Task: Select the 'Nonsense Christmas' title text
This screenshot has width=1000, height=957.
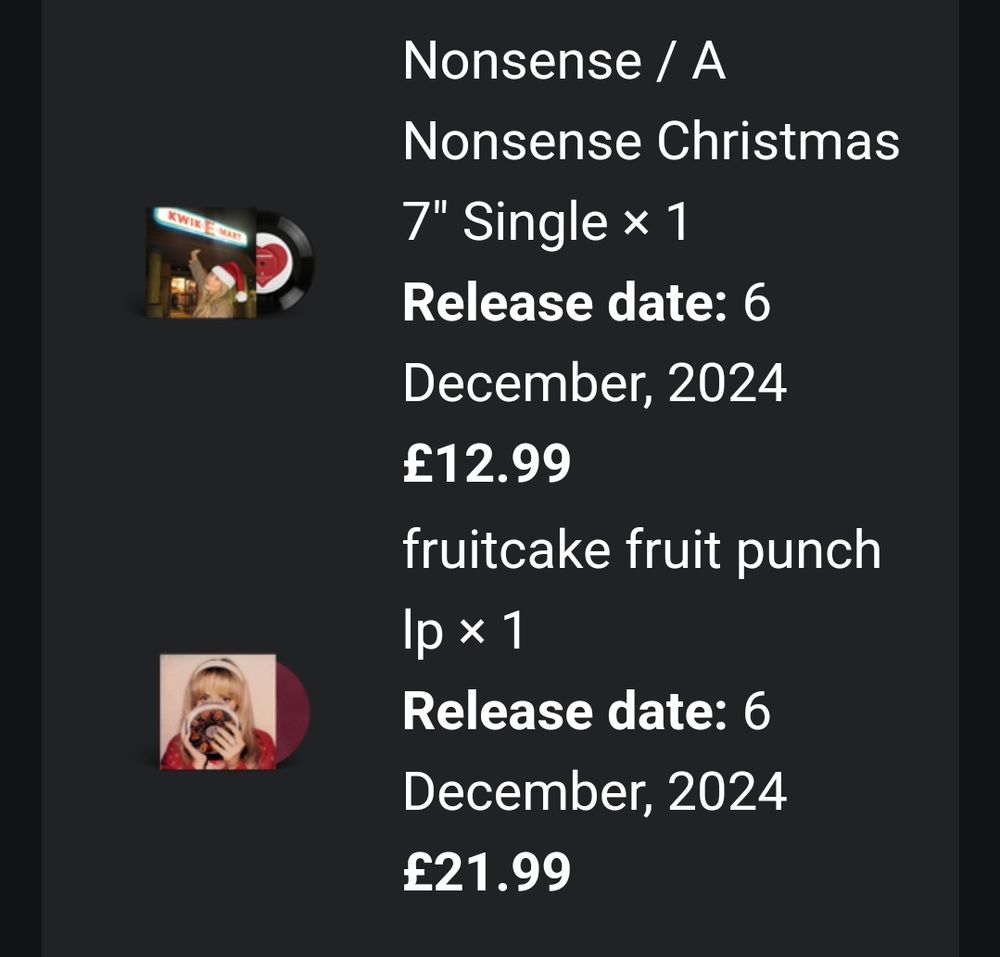Action: click(x=651, y=142)
